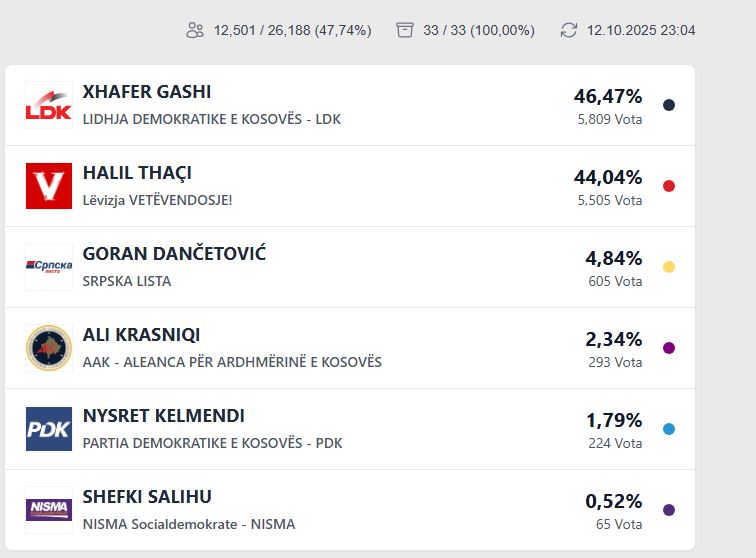This screenshot has height=558, width=756.
Task: Click the refresh timestamp icon
Action: point(569,30)
